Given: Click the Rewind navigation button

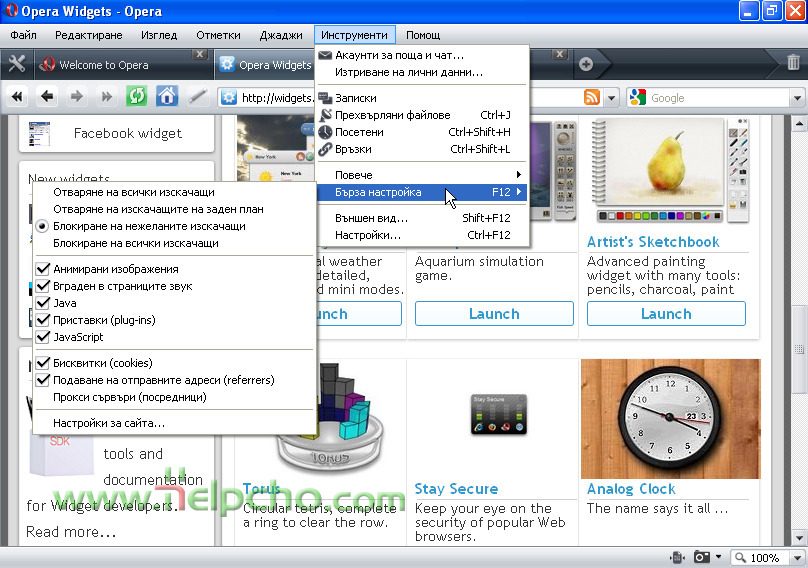Looking at the screenshot, I should pos(17,96).
